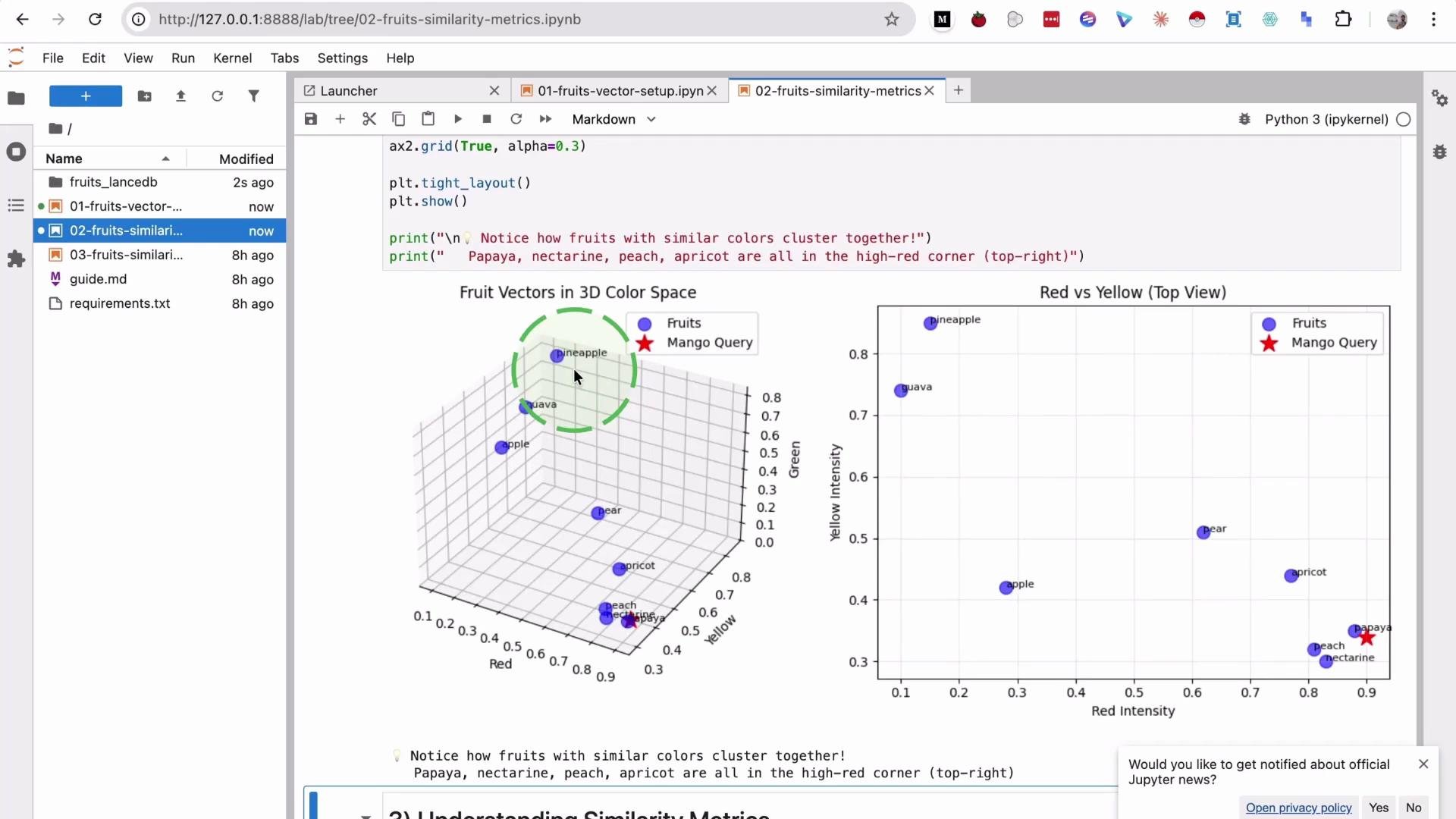The image size is (1456, 819).
Task: Click the root folder breadcrumb icon
Action: 55,129
